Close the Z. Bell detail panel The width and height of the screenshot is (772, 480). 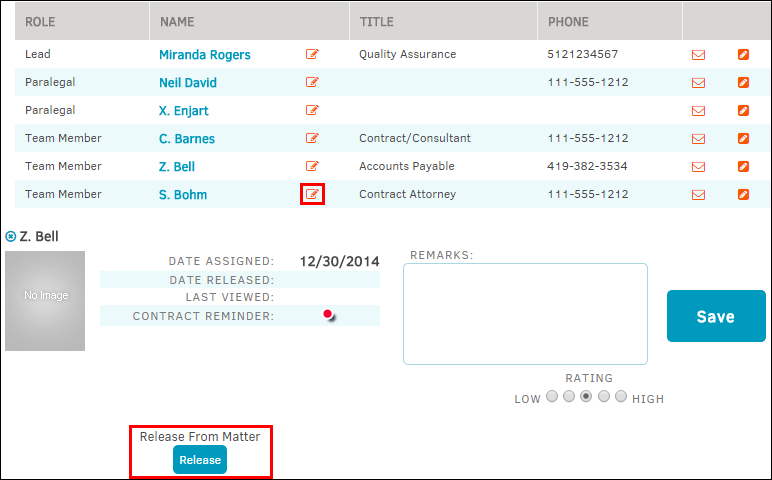(x=10, y=237)
